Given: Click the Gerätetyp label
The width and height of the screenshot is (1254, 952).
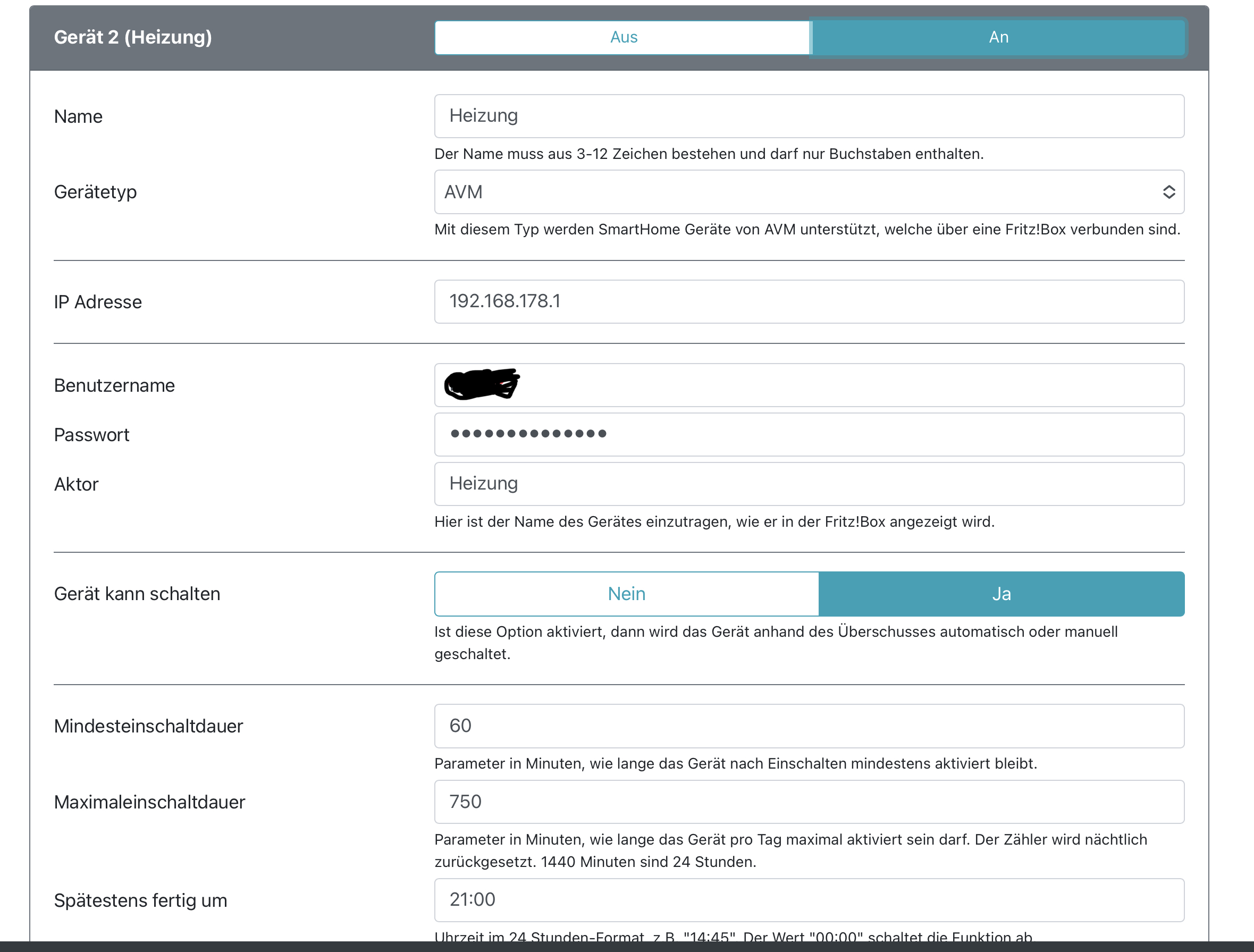Looking at the screenshot, I should (95, 192).
